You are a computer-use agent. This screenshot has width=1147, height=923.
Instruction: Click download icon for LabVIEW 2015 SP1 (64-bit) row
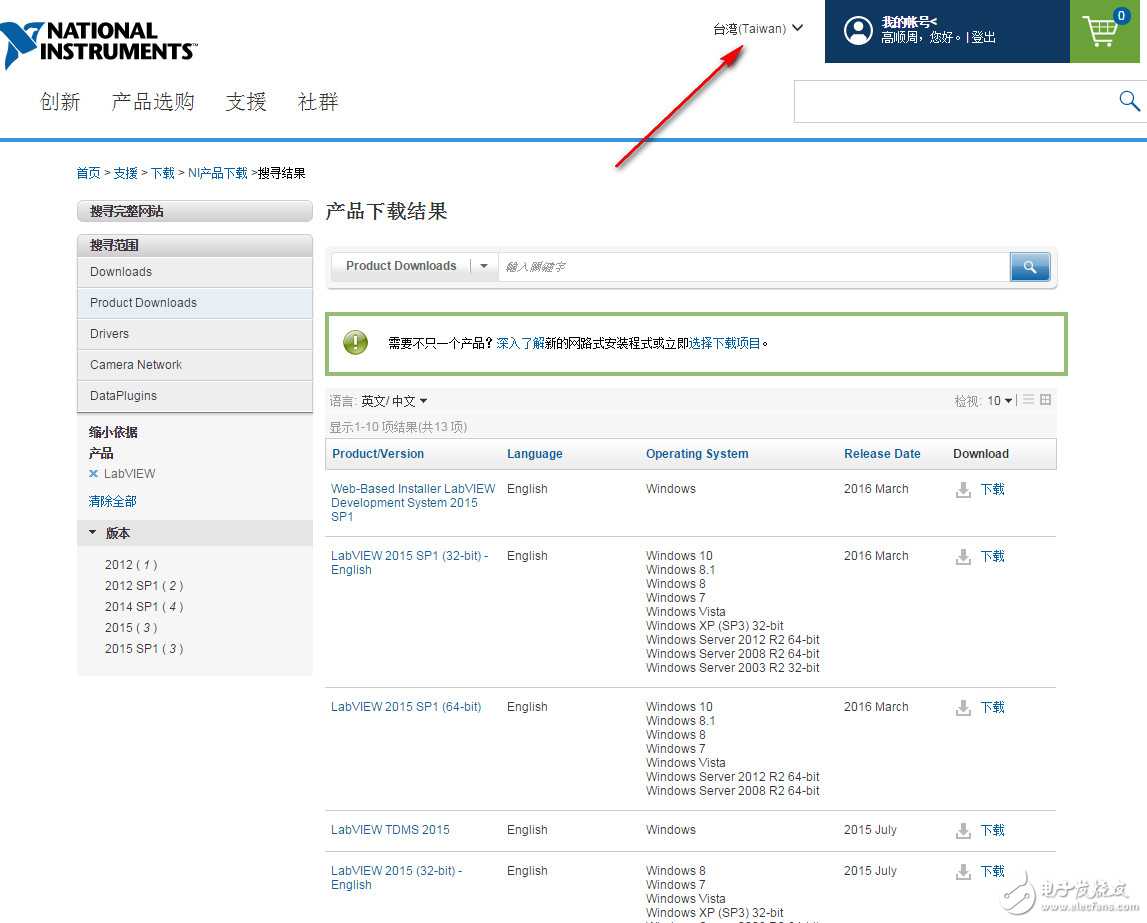tap(963, 708)
